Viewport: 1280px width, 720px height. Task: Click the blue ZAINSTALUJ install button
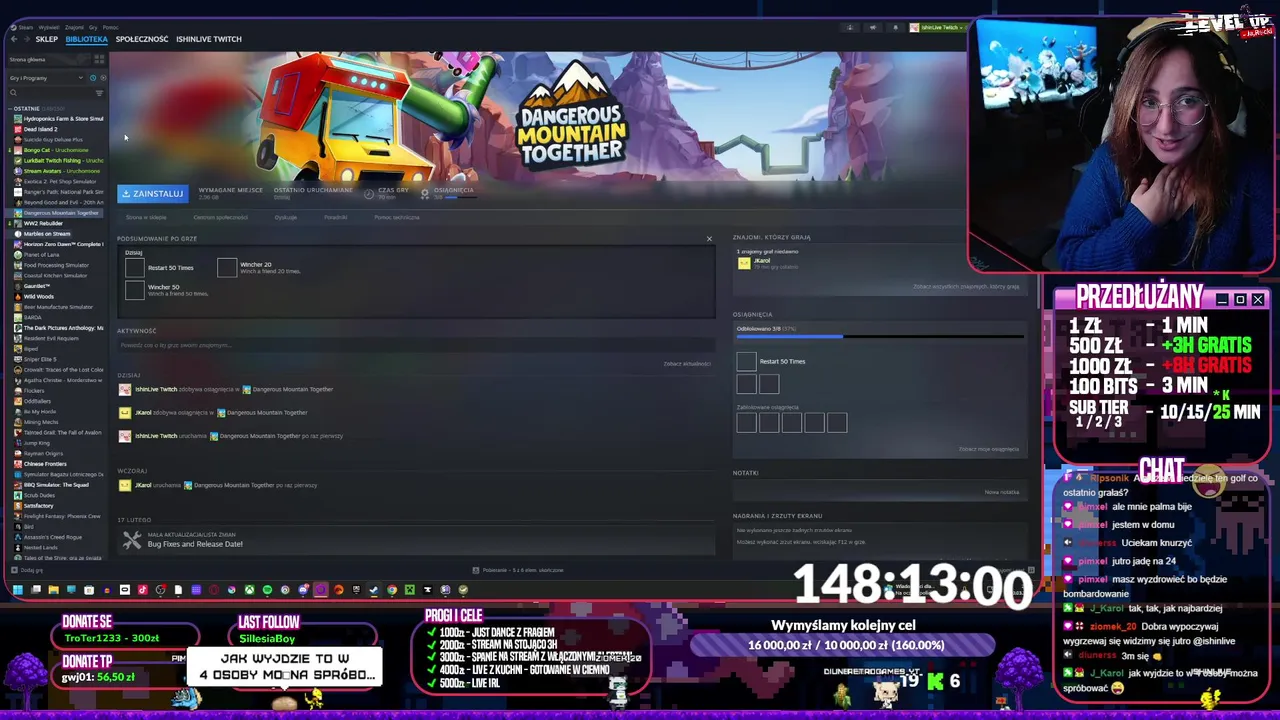(152, 194)
